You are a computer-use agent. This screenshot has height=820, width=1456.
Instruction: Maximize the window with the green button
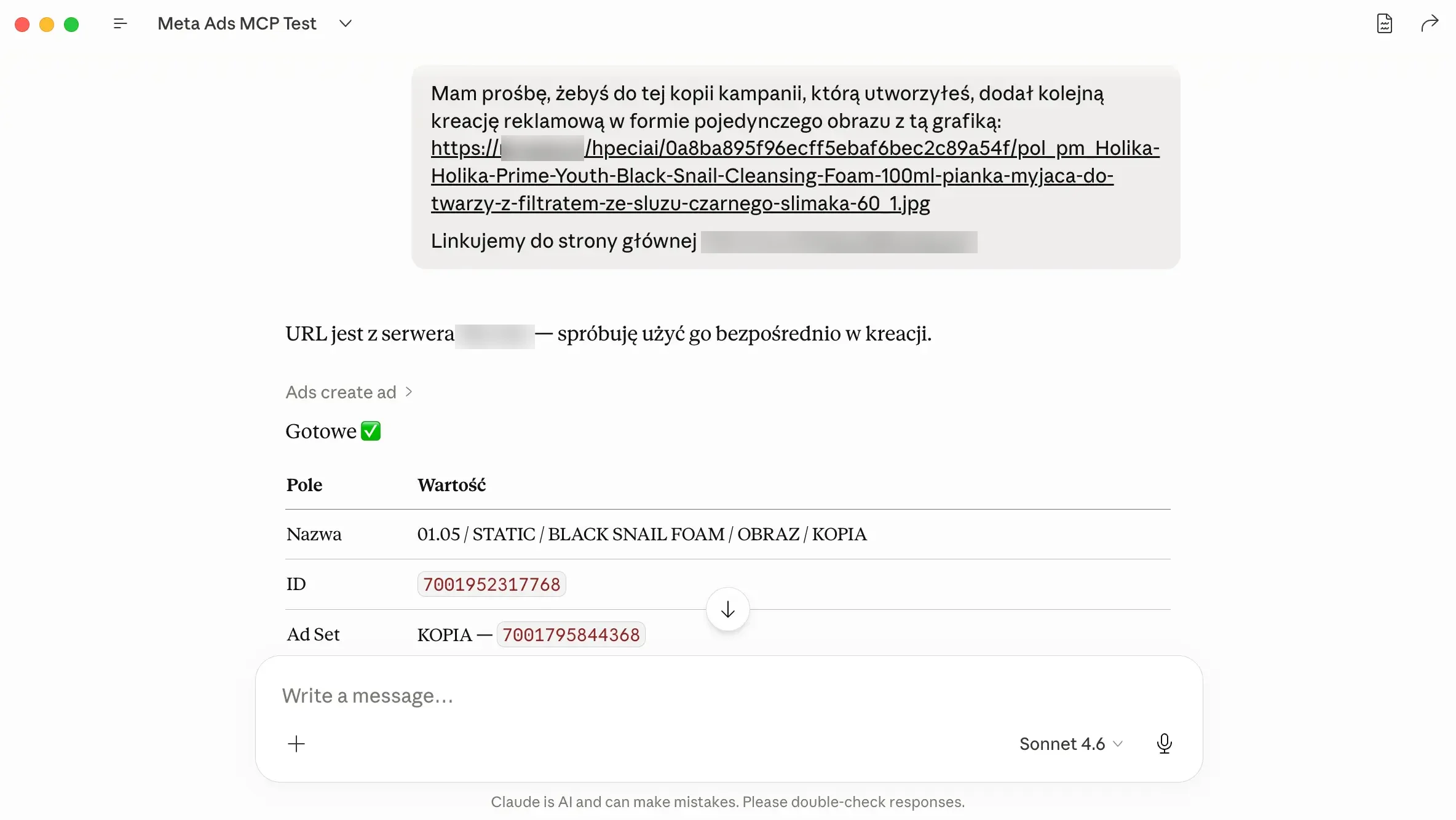(71, 24)
